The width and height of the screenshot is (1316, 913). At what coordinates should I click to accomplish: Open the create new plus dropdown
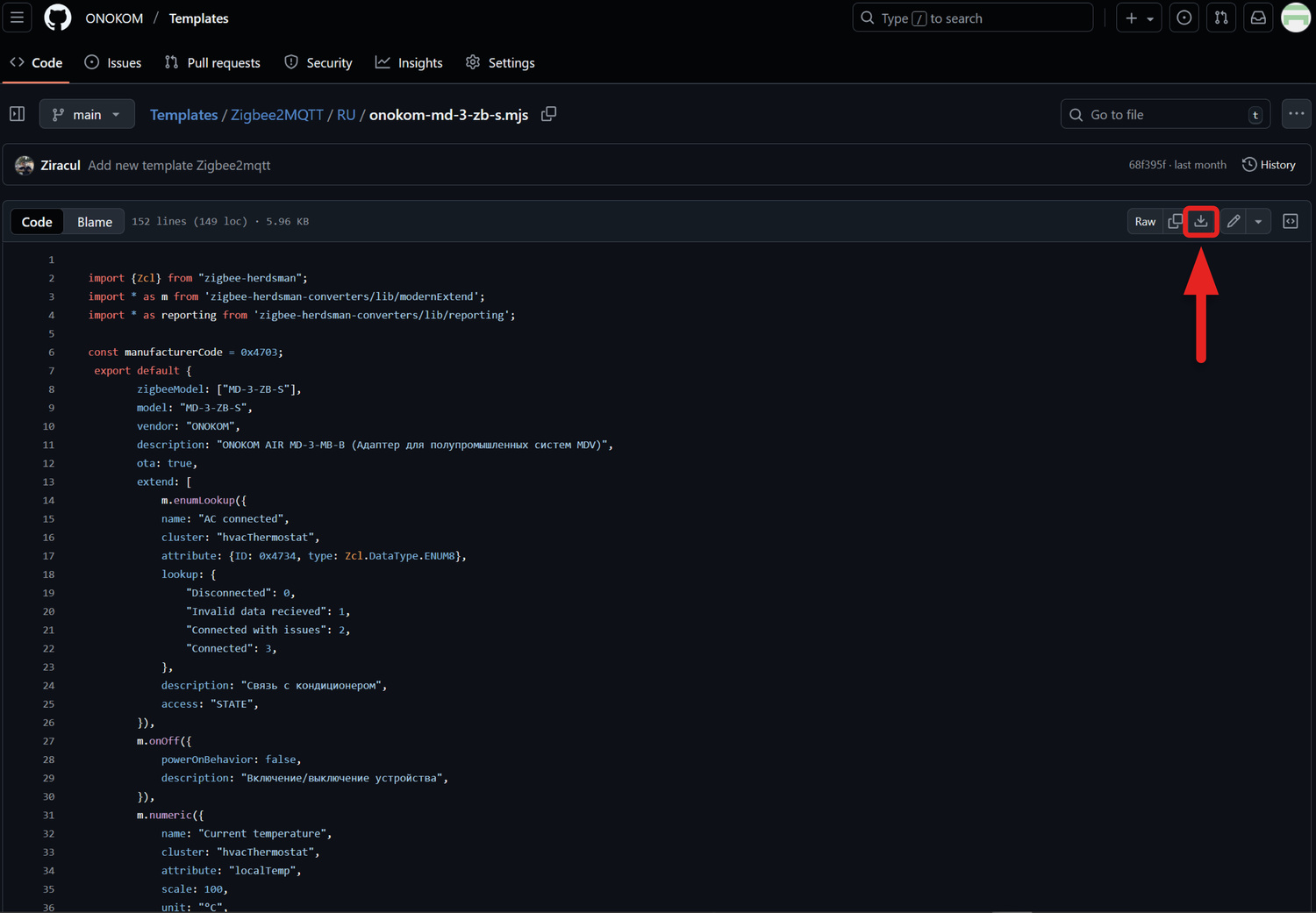pyautogui.click(x=1138, y=18)
